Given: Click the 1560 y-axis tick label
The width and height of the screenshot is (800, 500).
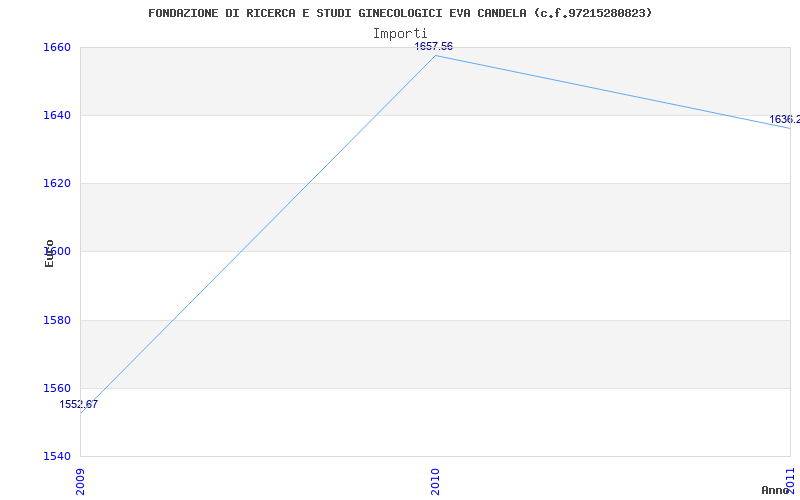Looking at the screenshot, I should tap(57, 388).
